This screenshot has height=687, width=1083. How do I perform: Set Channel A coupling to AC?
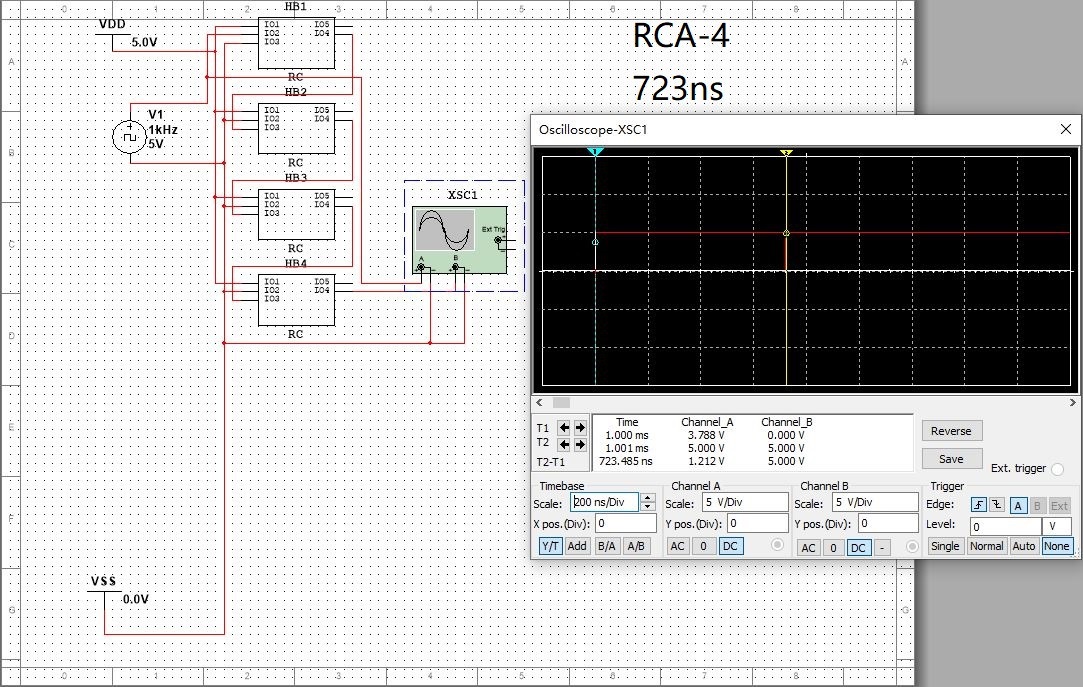[x=678, y=546]
